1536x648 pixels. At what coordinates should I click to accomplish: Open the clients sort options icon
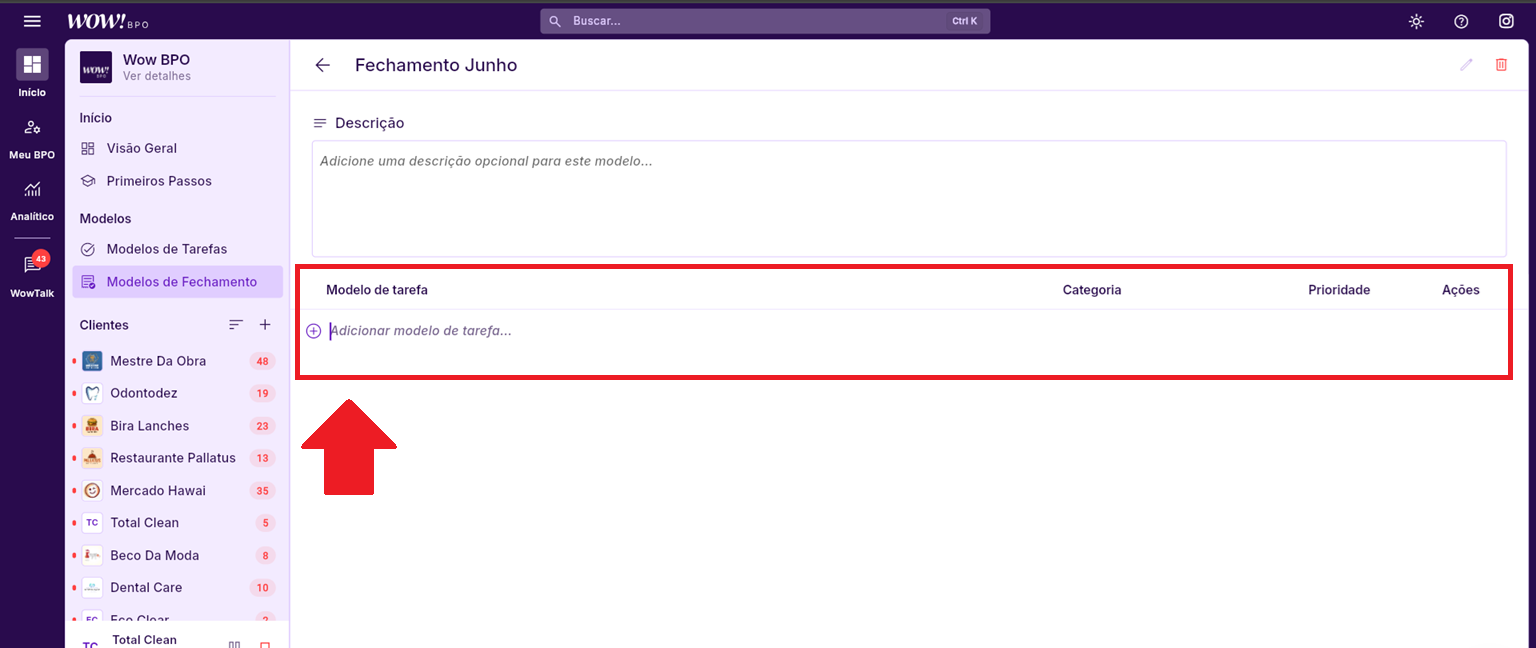(x=236, y=325)
